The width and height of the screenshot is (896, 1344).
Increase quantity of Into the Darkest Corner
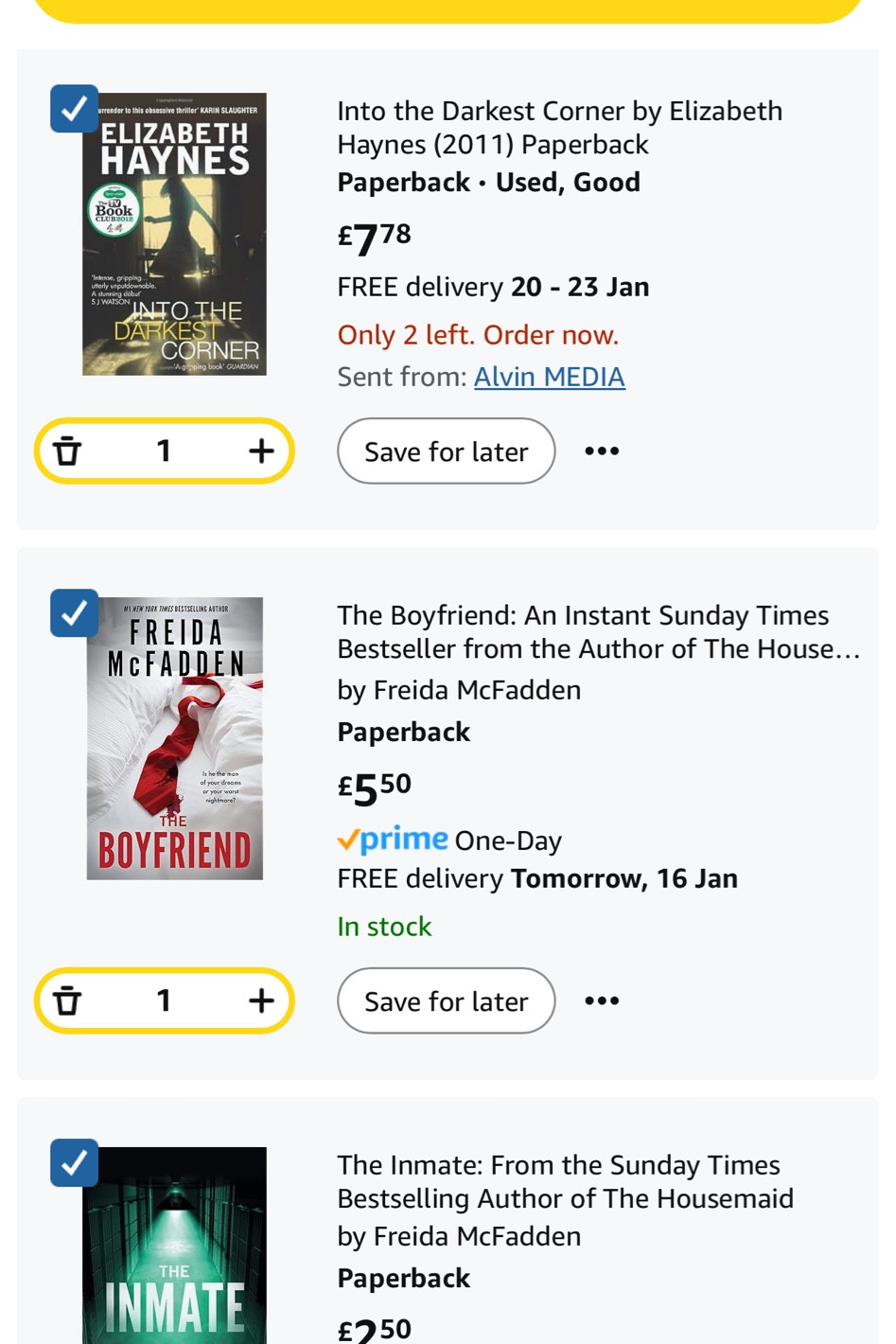point(261,451)
